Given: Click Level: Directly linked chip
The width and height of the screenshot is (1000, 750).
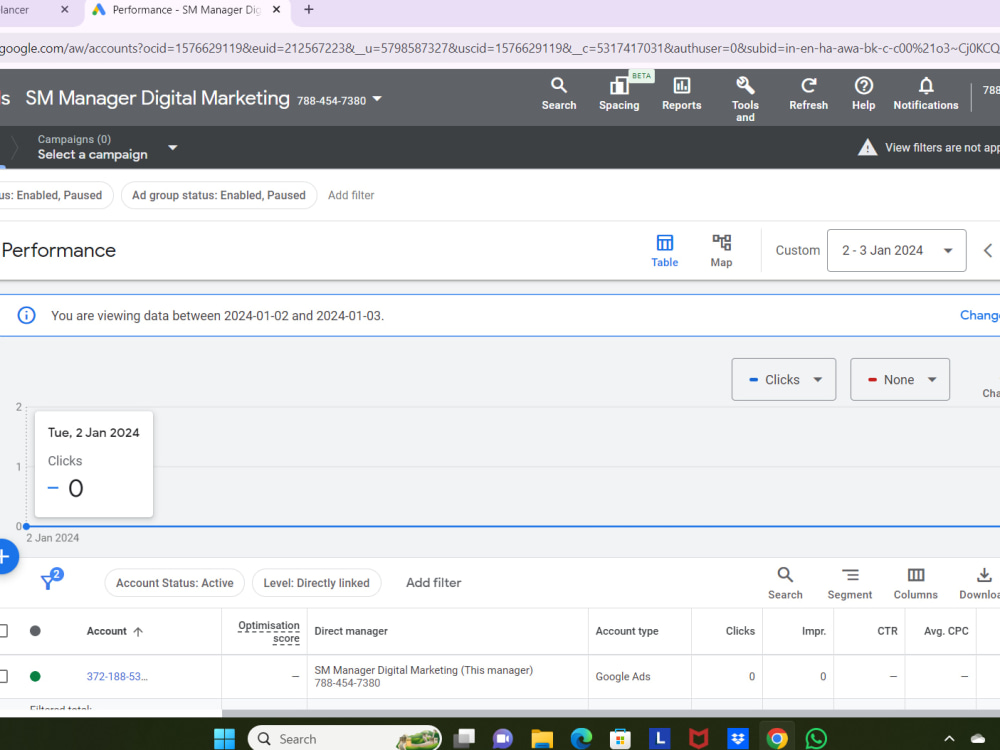Looking at the screenshot, I should [316, 583].
